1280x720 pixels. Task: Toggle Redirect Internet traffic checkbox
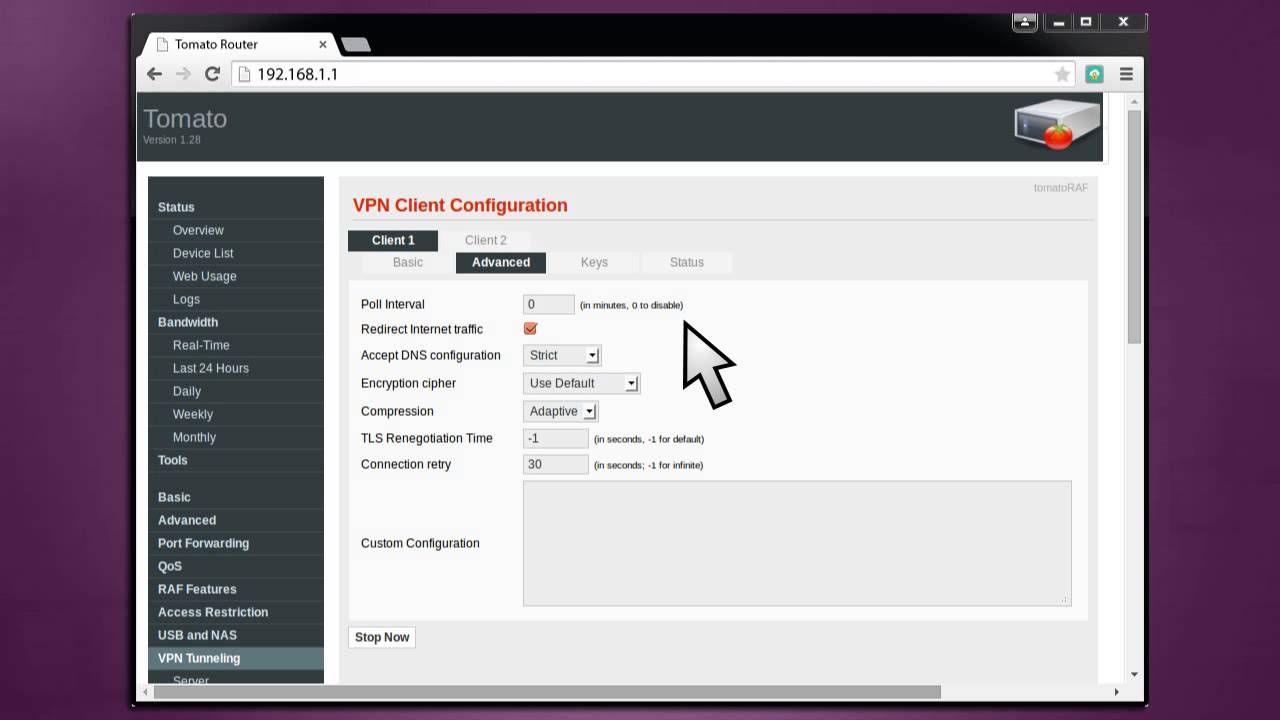pyautogui.click(x=530, y=328)
